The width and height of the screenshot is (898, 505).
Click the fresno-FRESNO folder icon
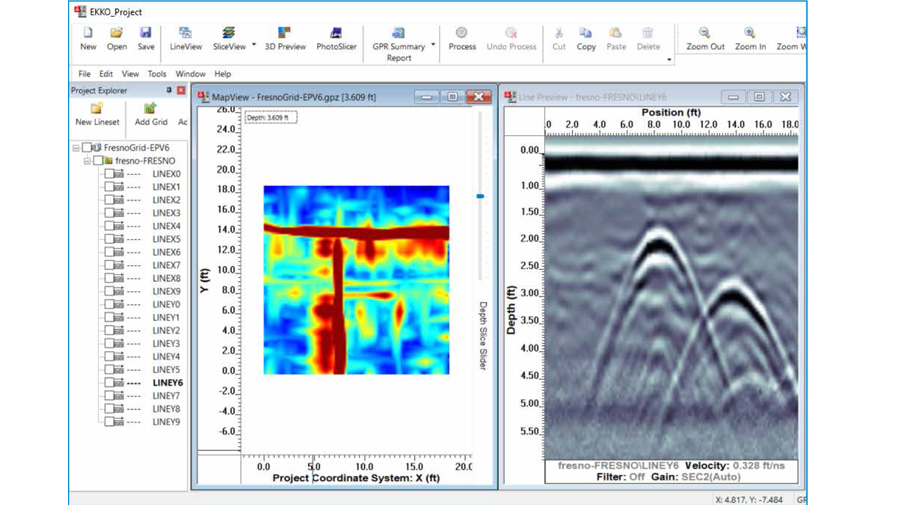coord(108,161)
